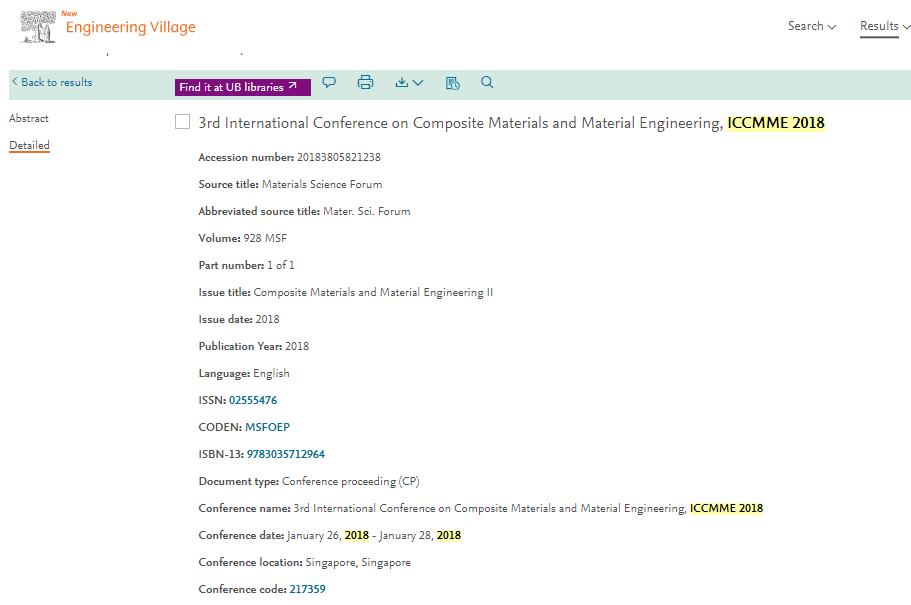
Task: Click Find it at UB libraries button
Action: point(243,87)
